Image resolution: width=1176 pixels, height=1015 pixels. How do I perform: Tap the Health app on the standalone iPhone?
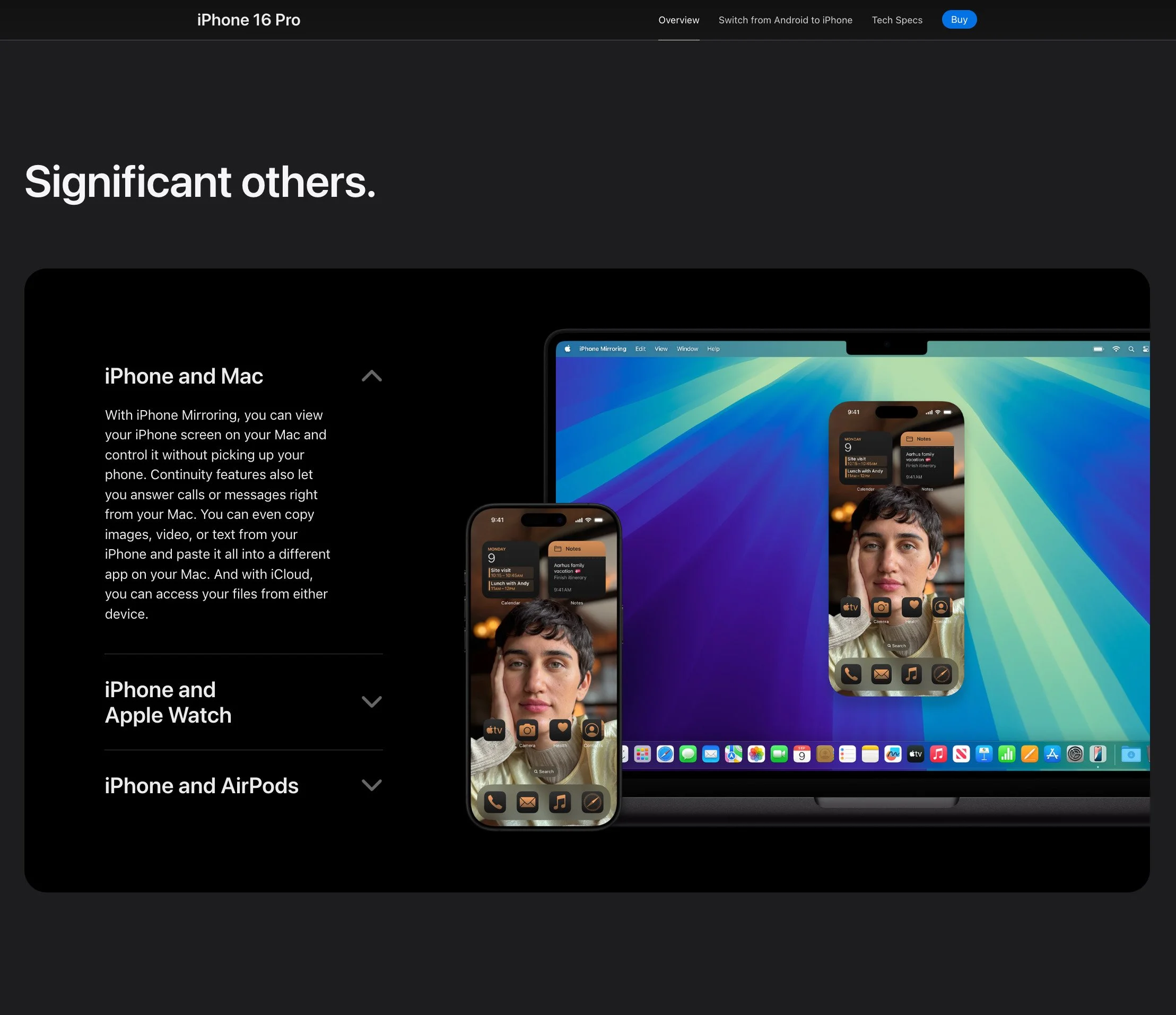(x=560, y=730)
